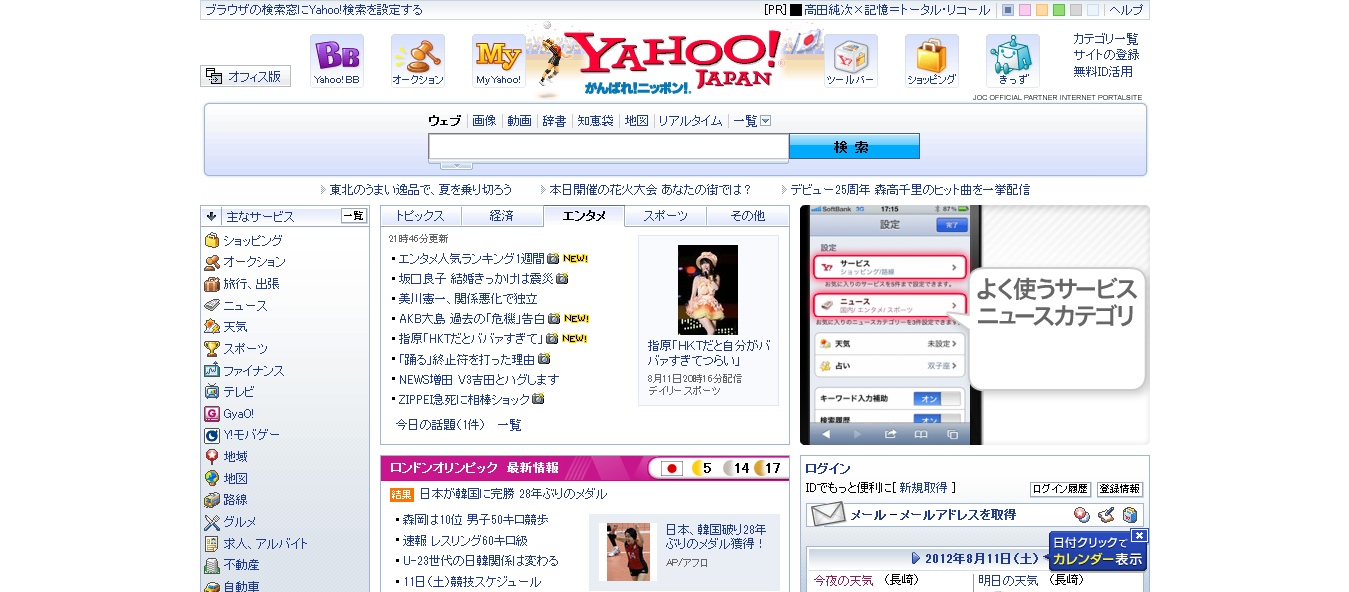Click the red-star ball icon in mail row
The width and height of the screenshot is (1349, 592).
(x=1082, y=515)
